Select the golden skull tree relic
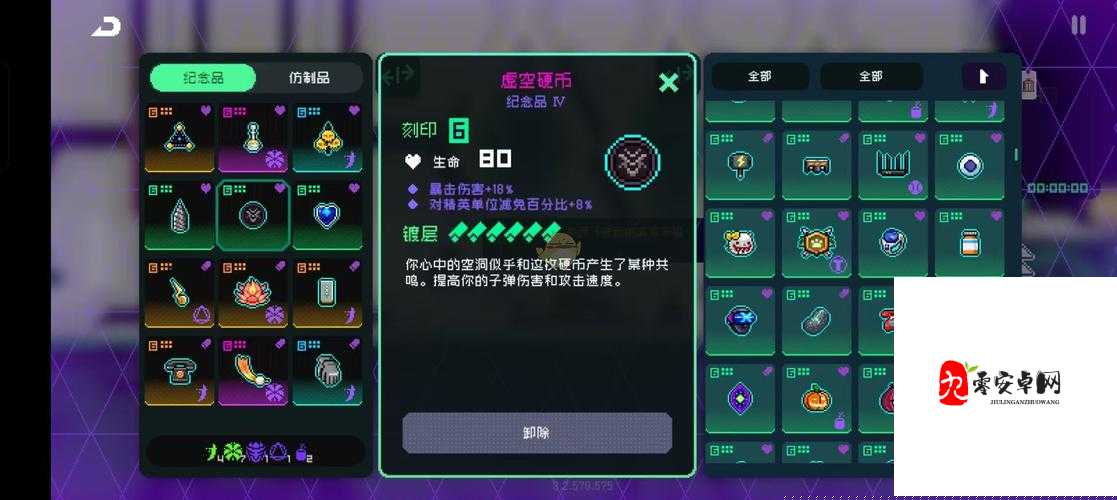This screenshot has height=500, width=1117. [327, 137]
